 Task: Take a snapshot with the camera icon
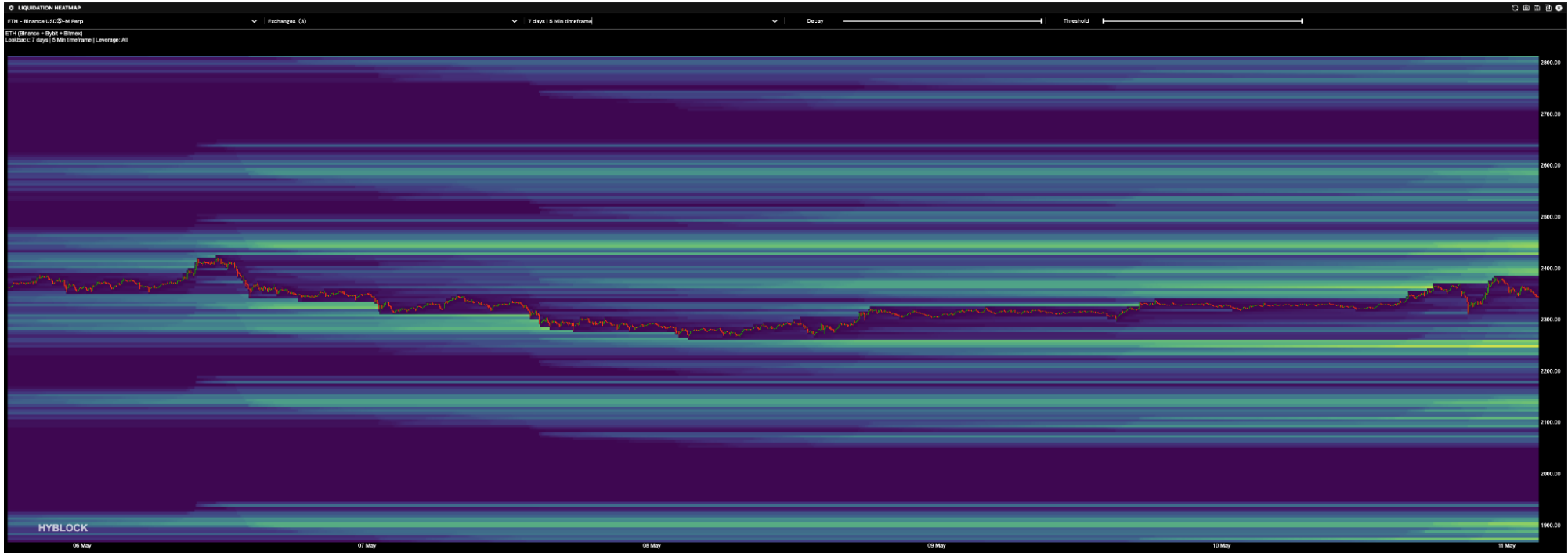[x=1526, y=8]
